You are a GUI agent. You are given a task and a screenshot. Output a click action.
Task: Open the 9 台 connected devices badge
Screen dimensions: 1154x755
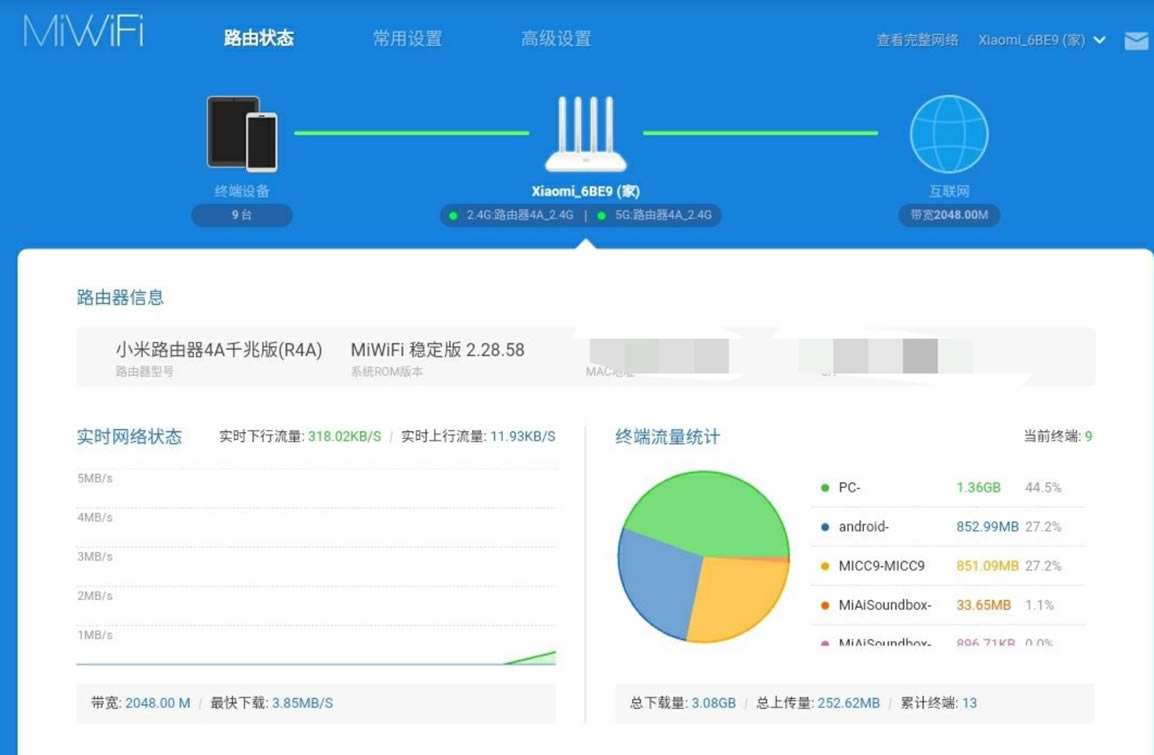click(x=241, y=215)
